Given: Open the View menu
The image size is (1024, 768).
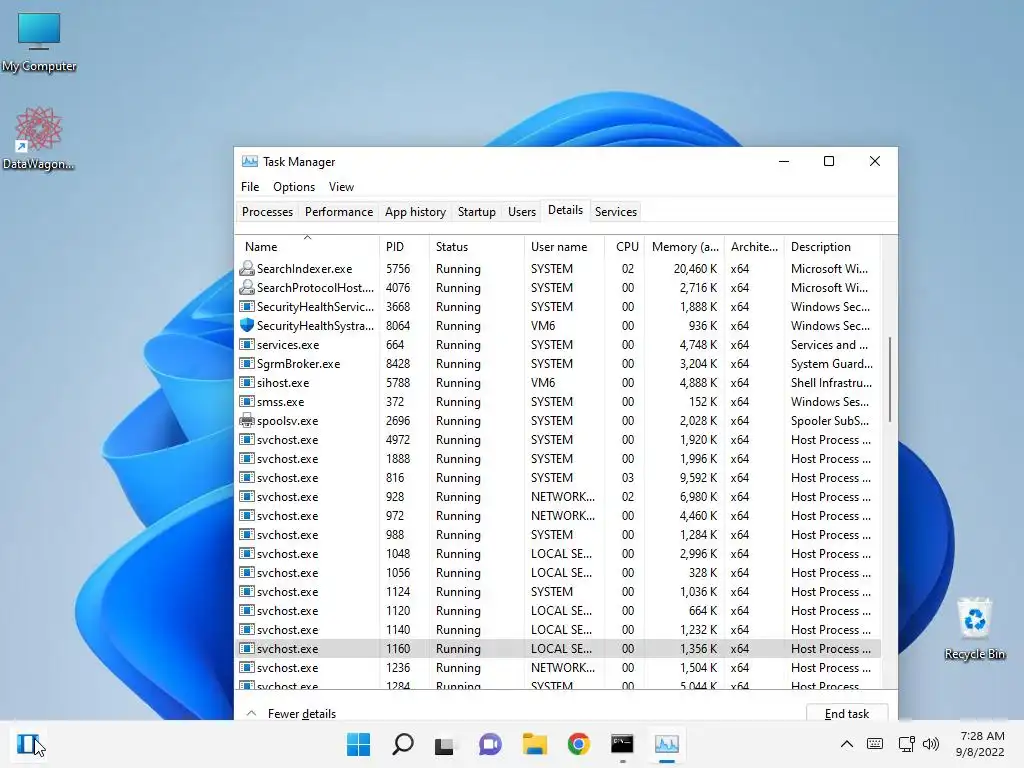Looking at the screenshot, I should pyautogui.click(x=341, y=187).
